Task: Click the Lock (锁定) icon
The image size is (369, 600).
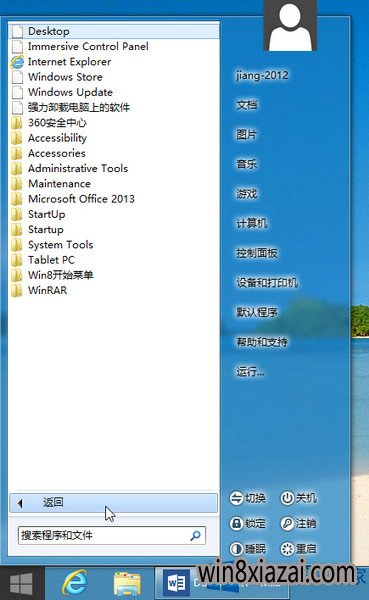Action: (236, 523)
